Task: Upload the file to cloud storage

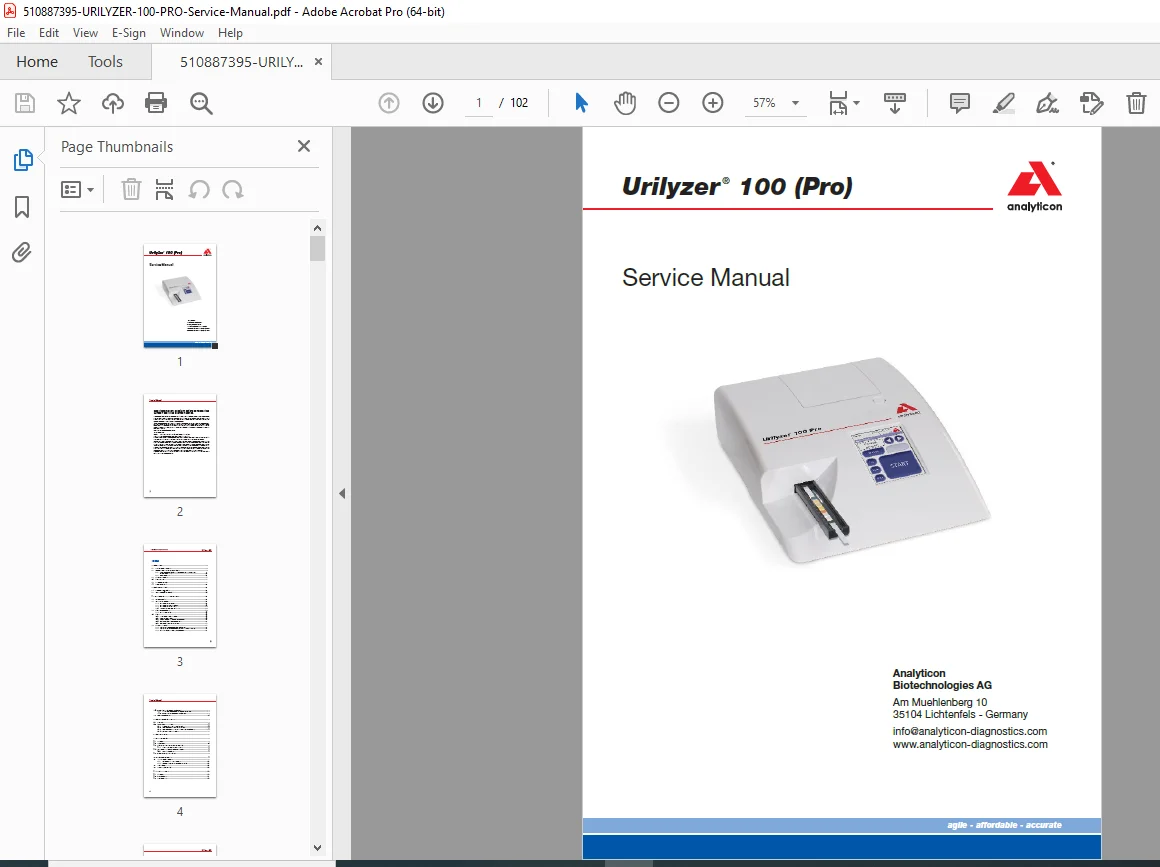Action: (112, 103)
